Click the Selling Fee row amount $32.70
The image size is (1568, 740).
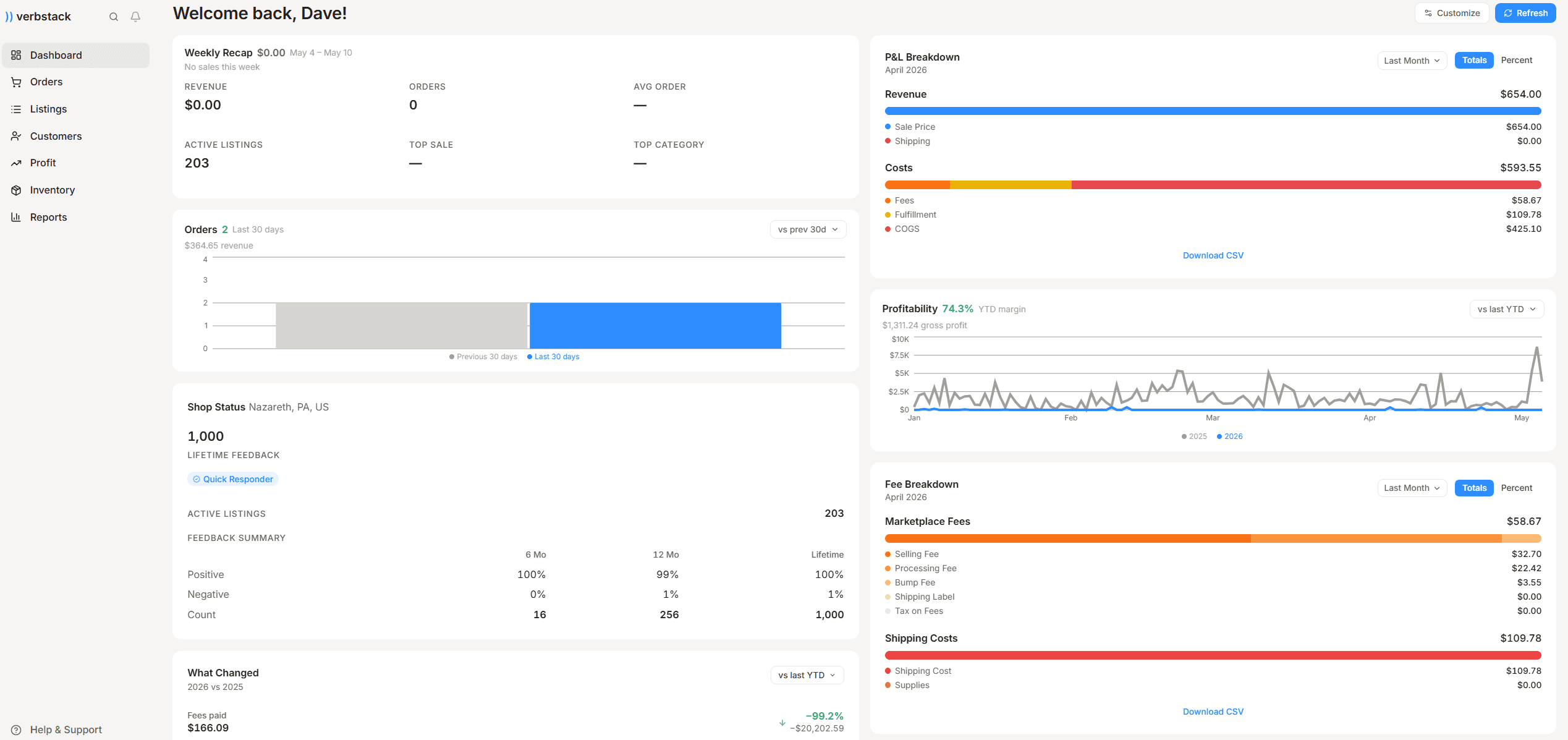click(1526, 554)
